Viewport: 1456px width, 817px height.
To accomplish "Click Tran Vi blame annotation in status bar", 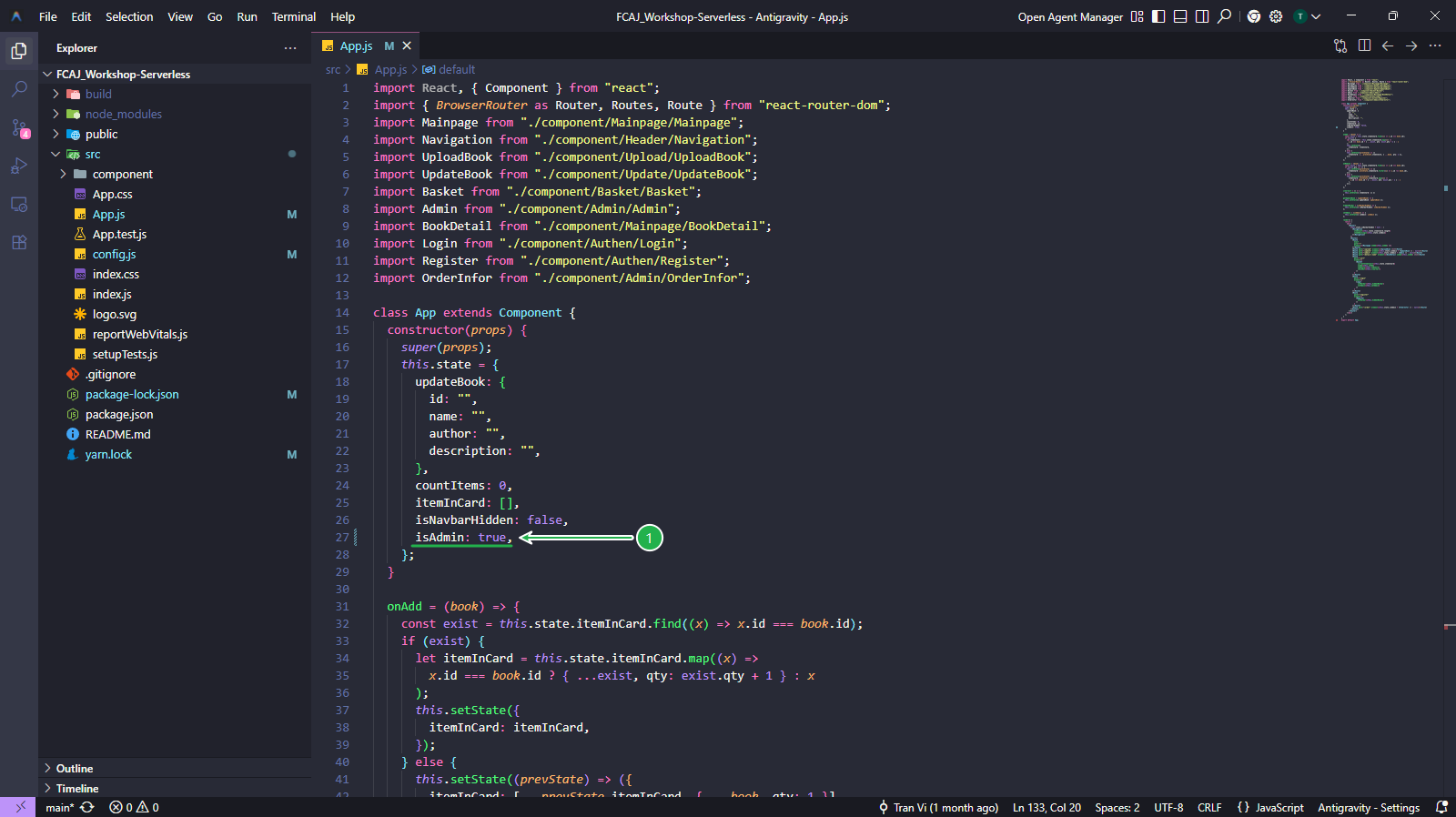I will click(x=937, y=807).
